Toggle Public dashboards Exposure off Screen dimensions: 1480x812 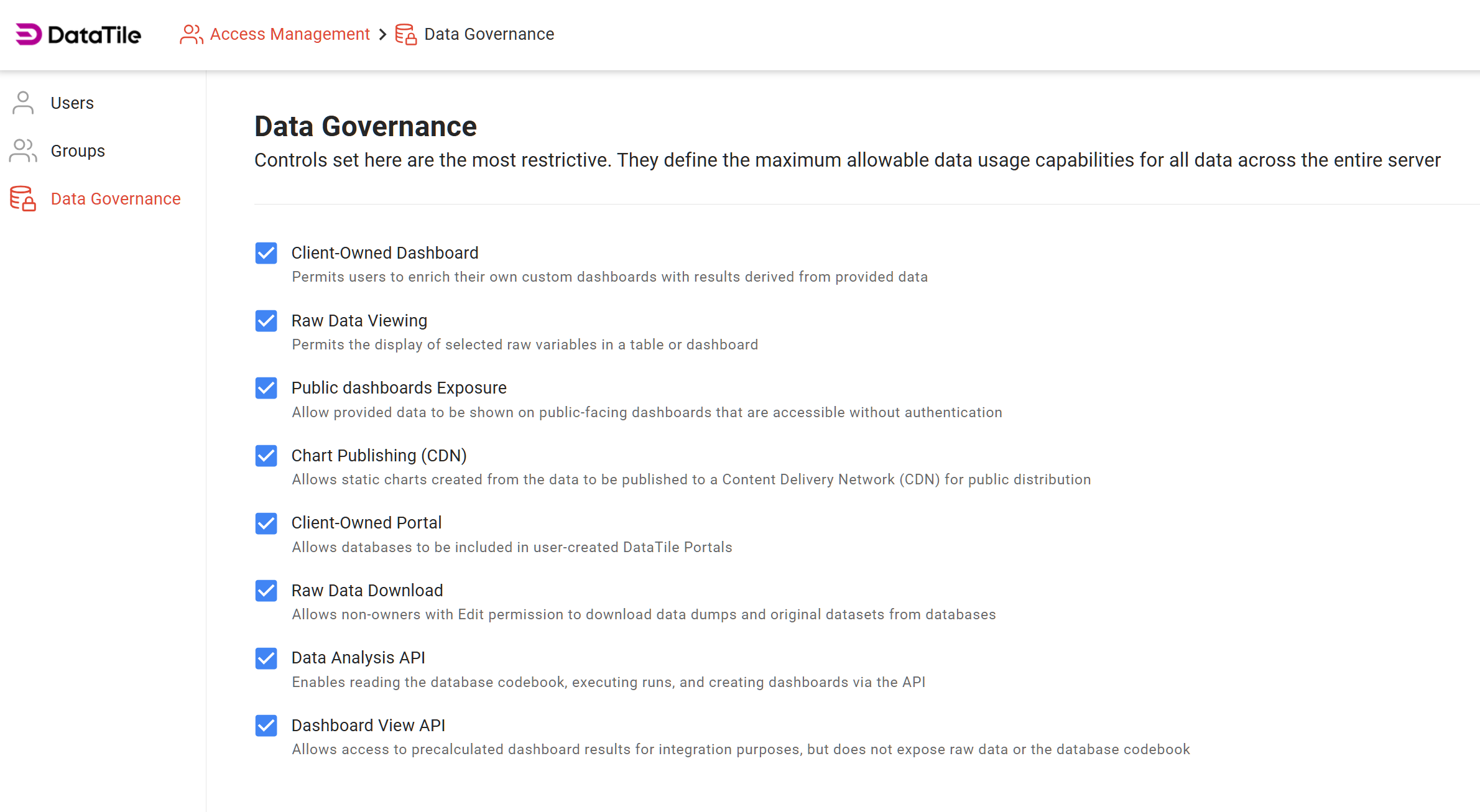266,389
